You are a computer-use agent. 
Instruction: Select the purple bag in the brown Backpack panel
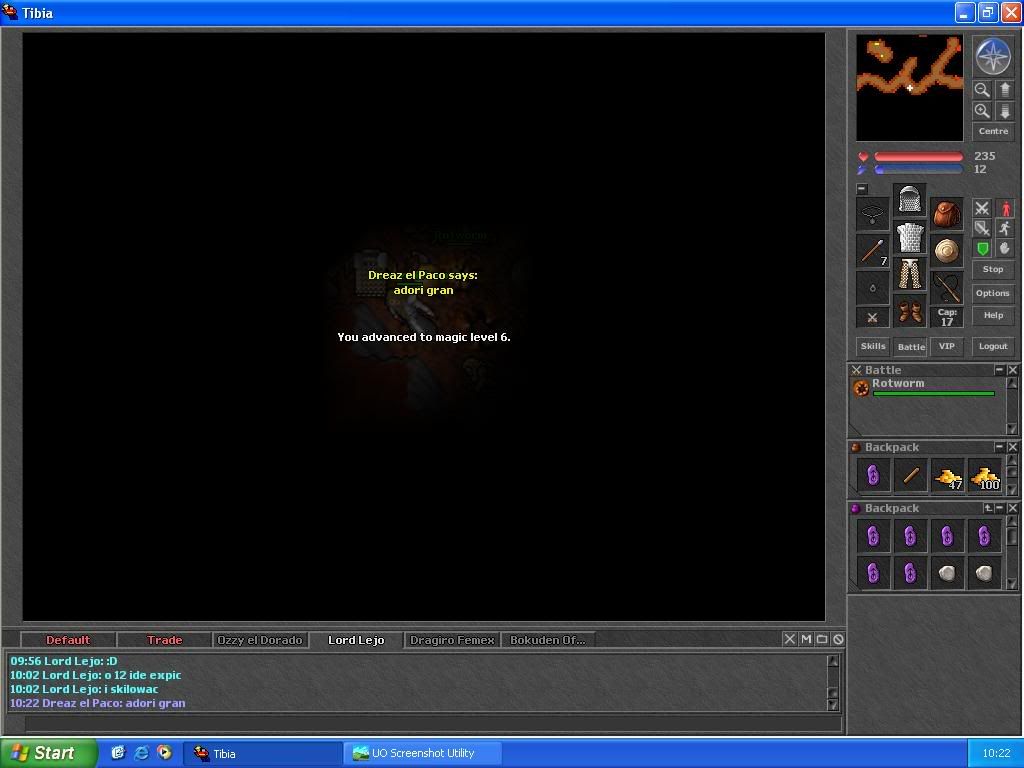873,475
